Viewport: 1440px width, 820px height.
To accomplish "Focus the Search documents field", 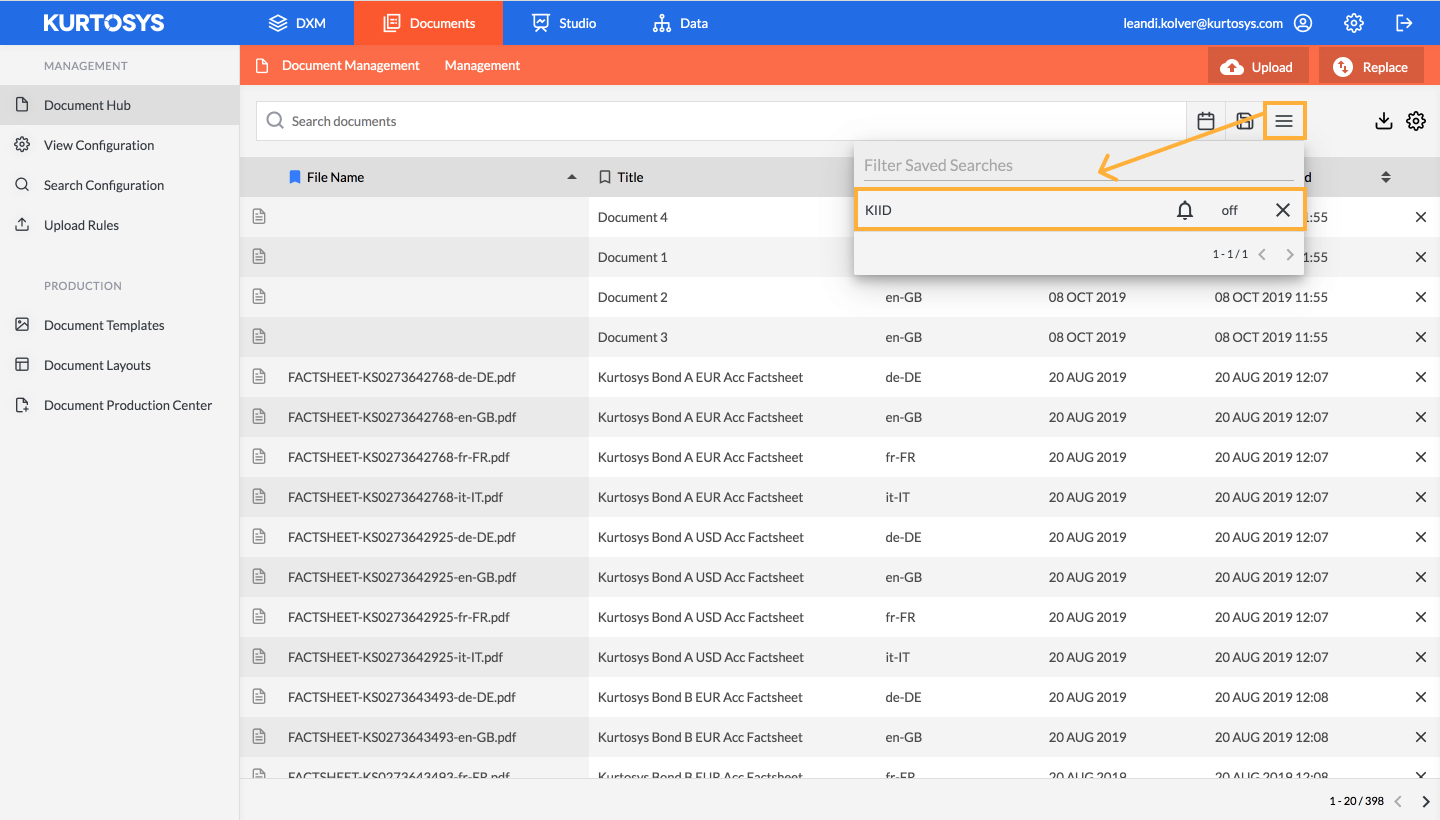I will tap(721, 121).
